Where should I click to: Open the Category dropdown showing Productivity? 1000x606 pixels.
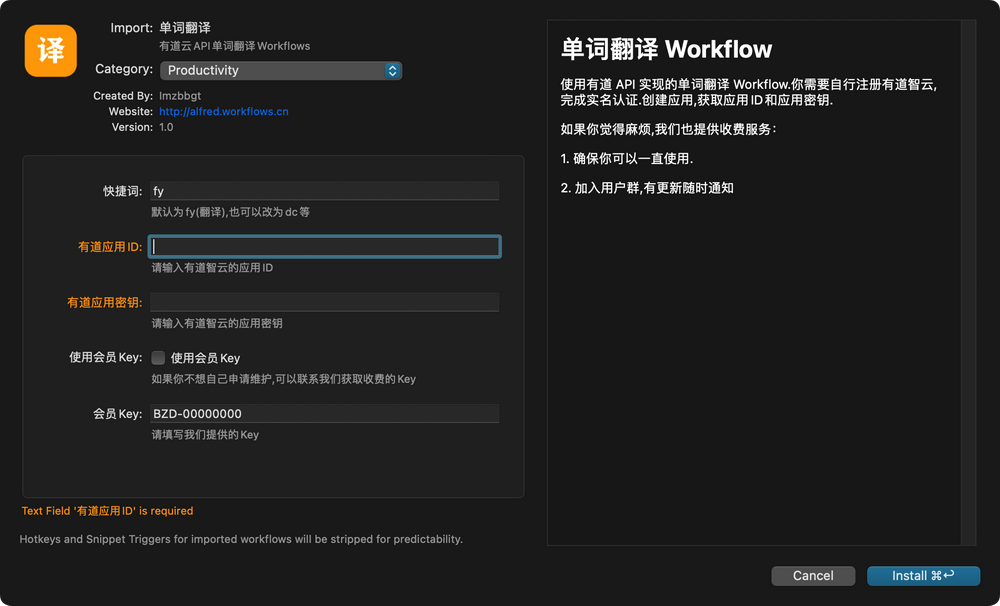tap(281, 70)
